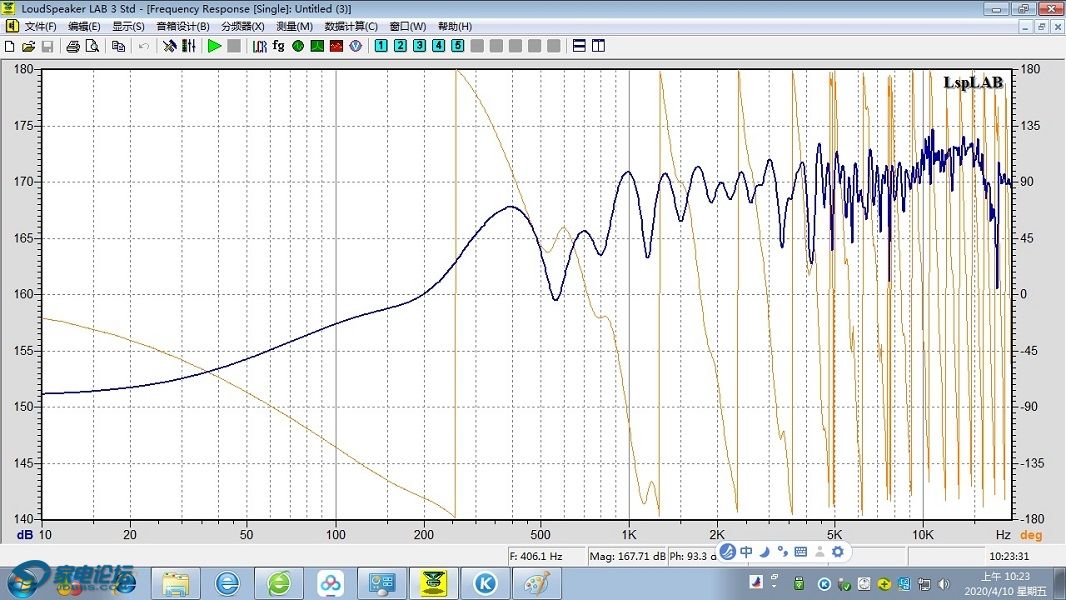Expand the 音箱设计(B) menu

pos(183,26)
